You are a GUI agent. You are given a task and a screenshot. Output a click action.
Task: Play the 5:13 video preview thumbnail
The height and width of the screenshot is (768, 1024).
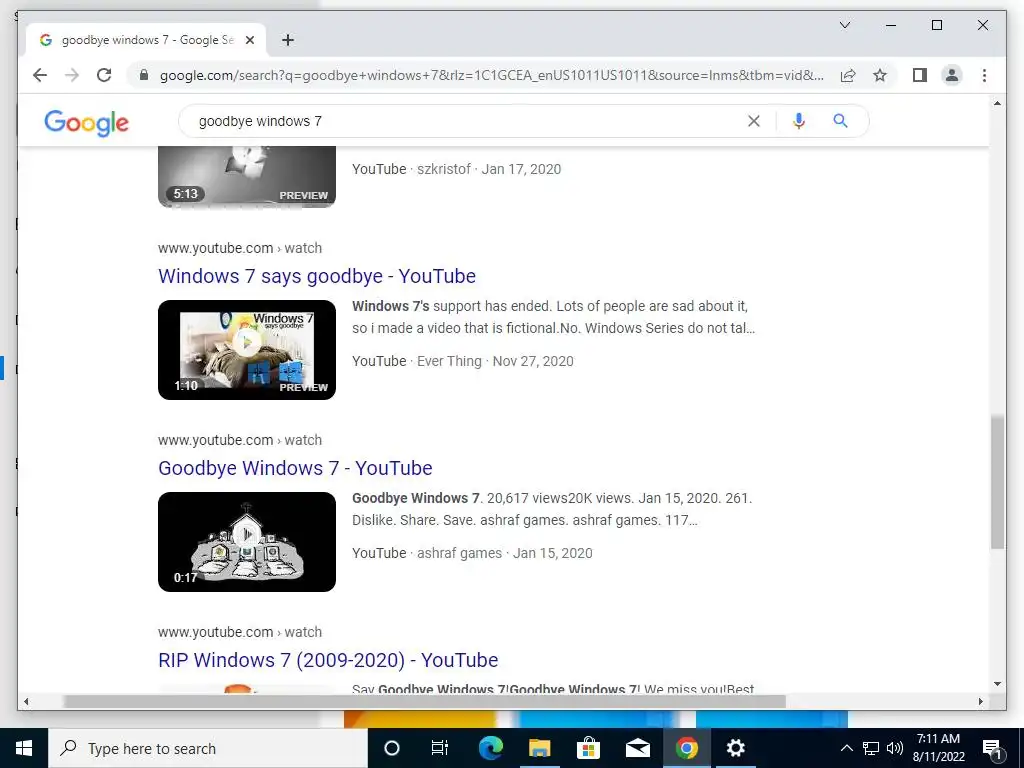point(247,176)
